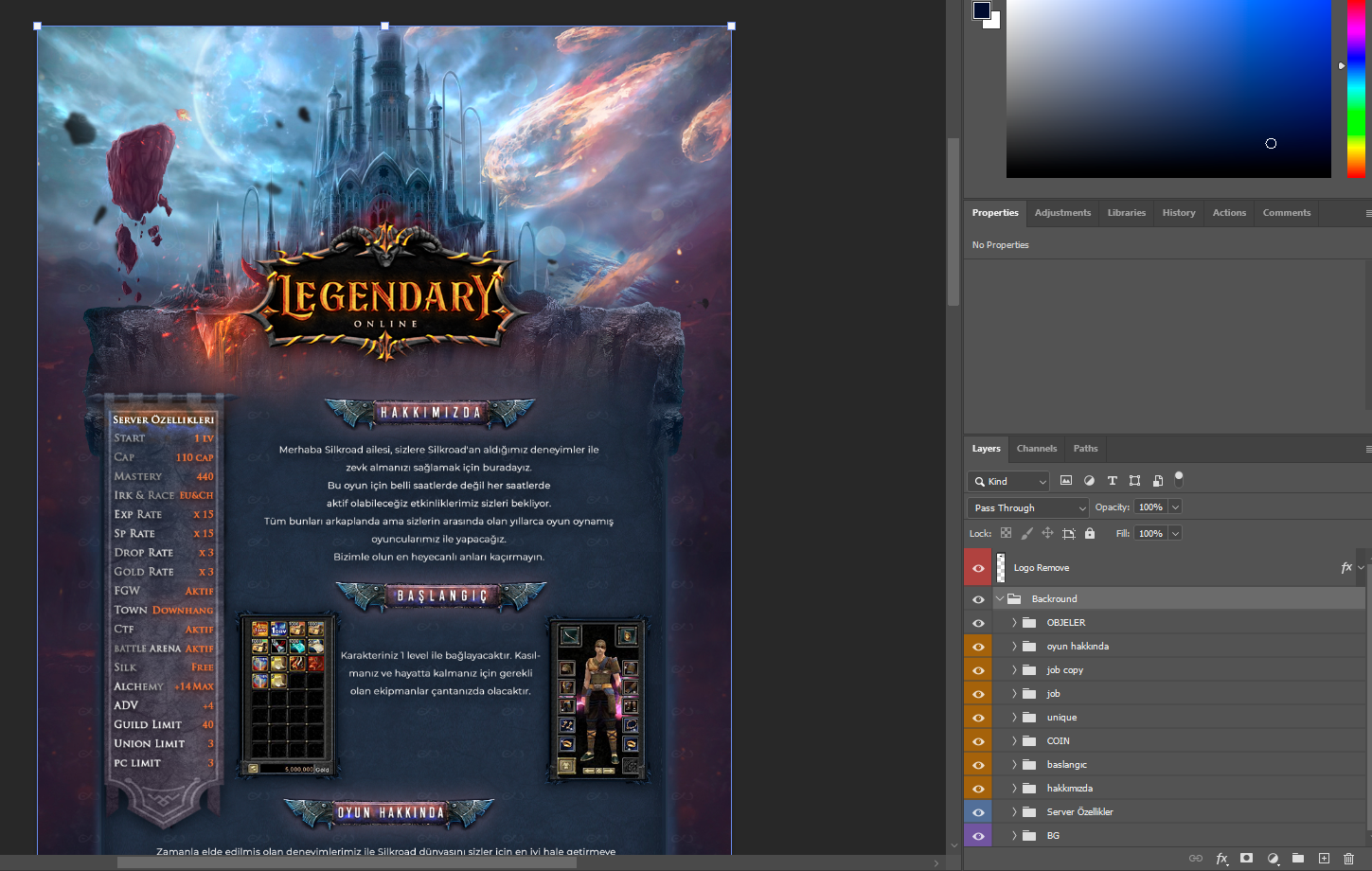Open Properties panel flyout menu
The image size is (1372, 871).
(1367, 213)
